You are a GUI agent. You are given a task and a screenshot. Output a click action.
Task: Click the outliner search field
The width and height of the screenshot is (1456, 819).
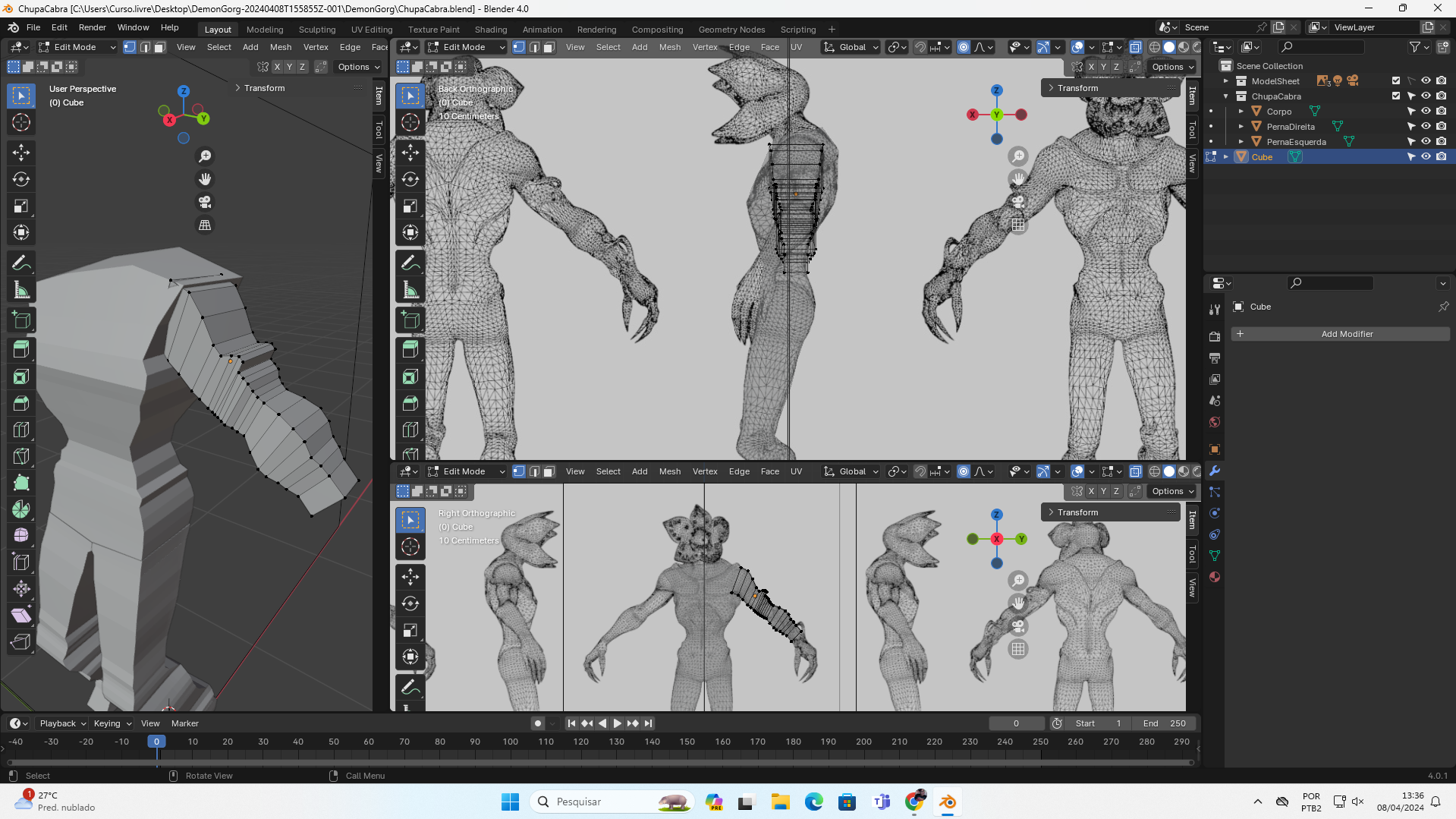[x=1320, y=47]
